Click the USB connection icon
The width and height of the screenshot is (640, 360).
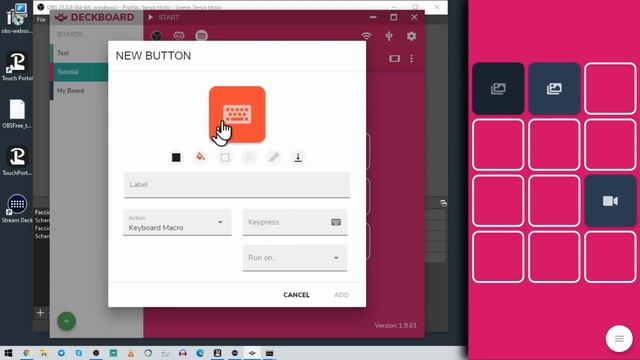[x=389, y=36]
